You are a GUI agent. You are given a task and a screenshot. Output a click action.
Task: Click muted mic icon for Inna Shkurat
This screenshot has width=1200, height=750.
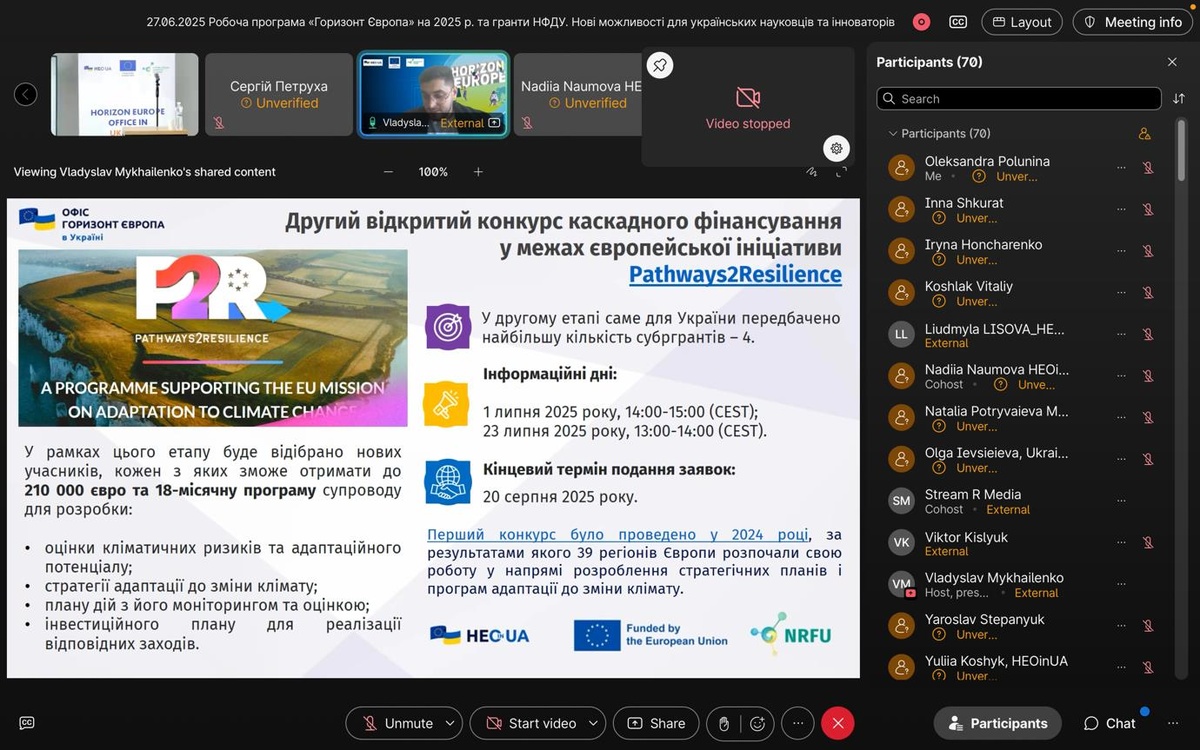click(x=1148, y=210)
